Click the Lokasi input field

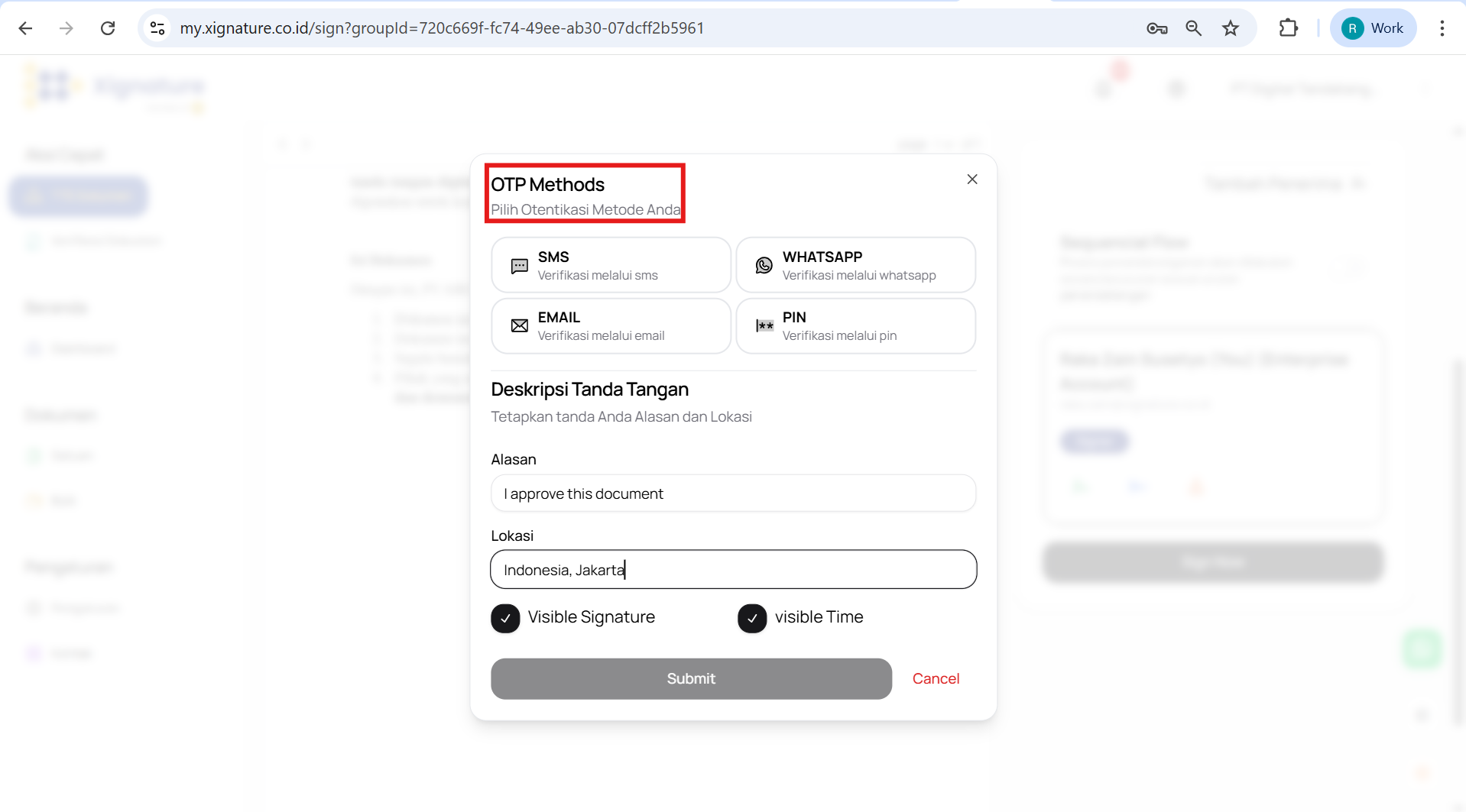[x=732, y=570]
